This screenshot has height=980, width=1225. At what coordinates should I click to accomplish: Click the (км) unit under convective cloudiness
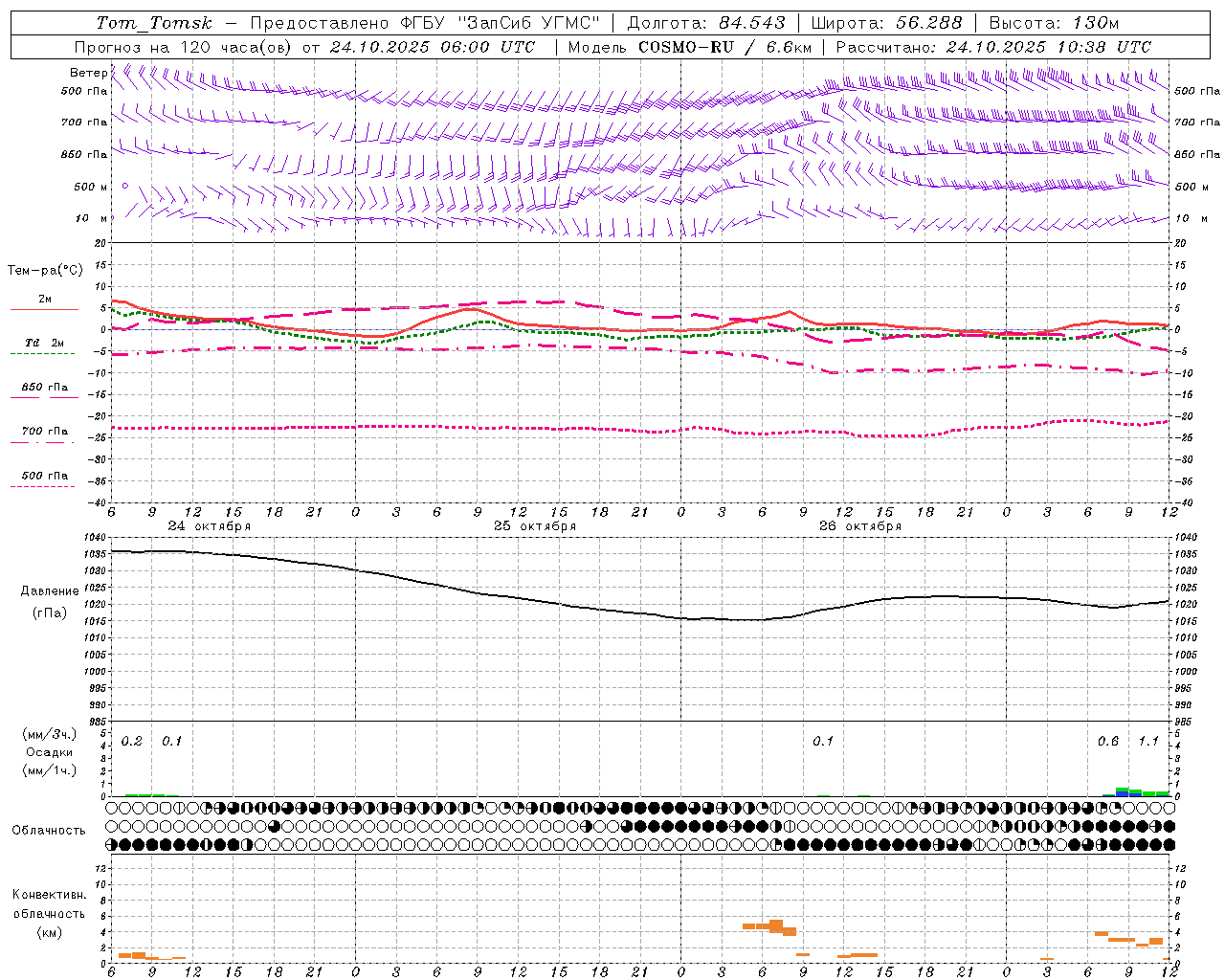pyautogui.click(x=49, y=931)
